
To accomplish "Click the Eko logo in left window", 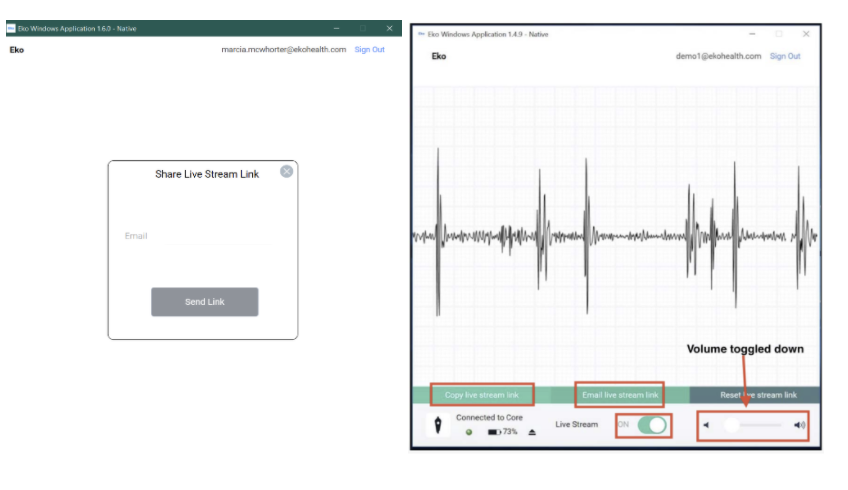I will (x=16, y=50).
